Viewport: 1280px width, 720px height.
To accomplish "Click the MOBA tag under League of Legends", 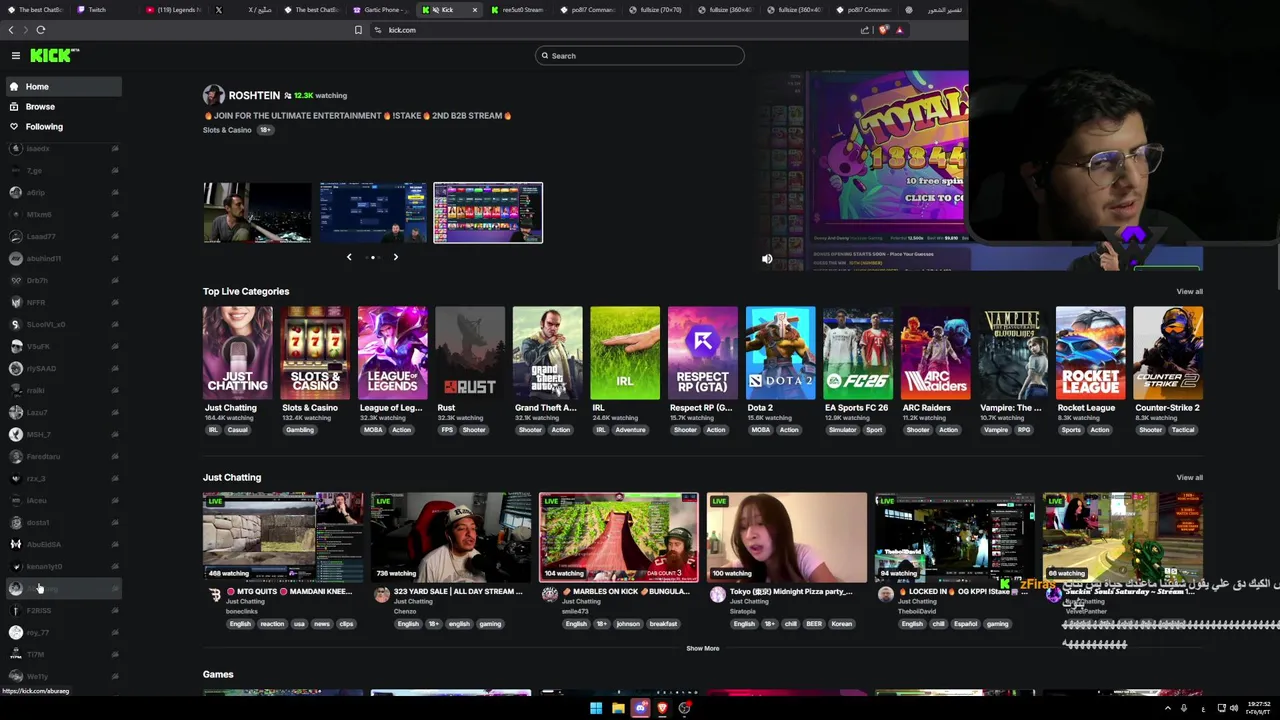I will pyautogui.click(x=373, y=430).
